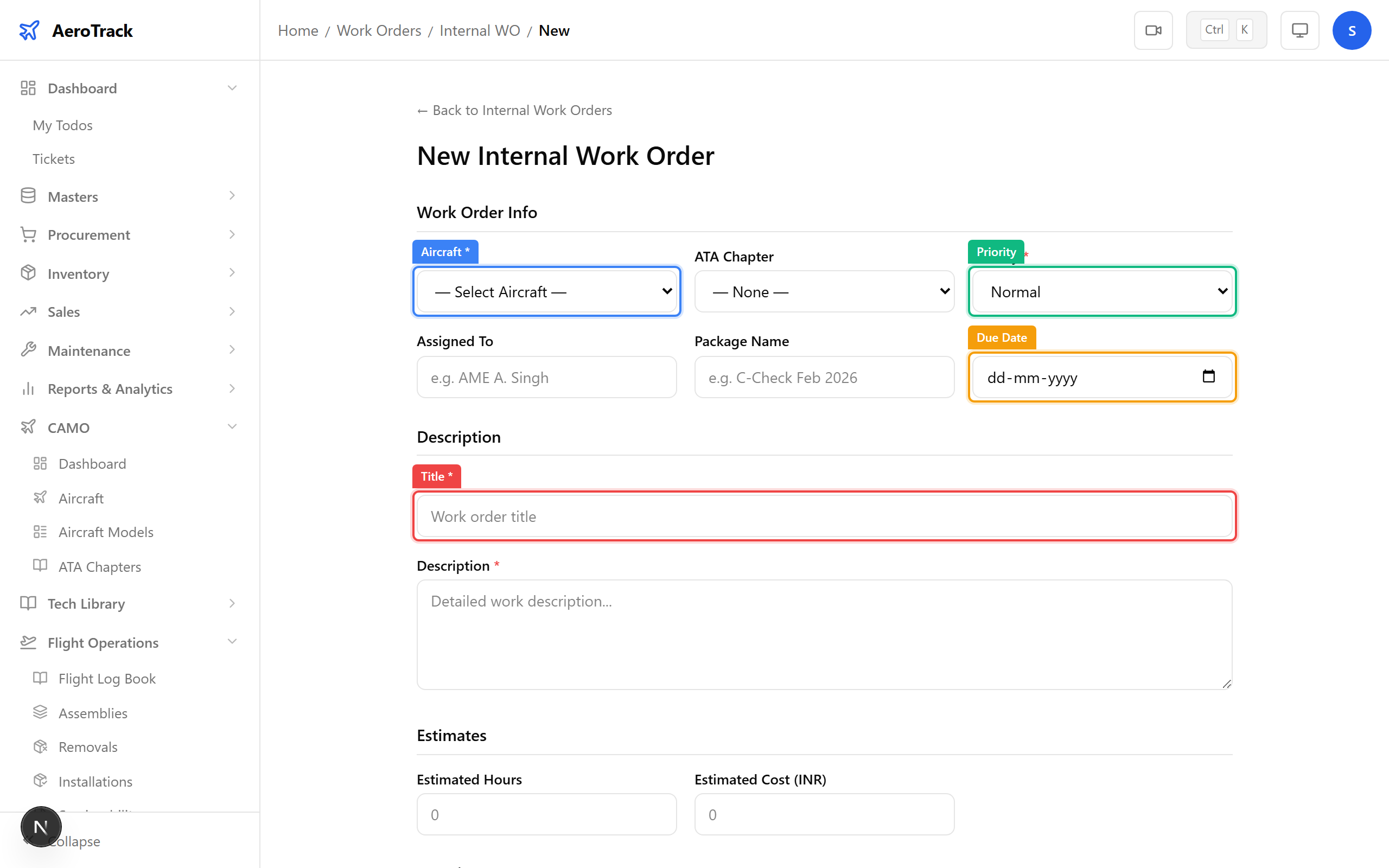Click the monitor display icon top right
1389x868 pixels.
coord(1299,30)
